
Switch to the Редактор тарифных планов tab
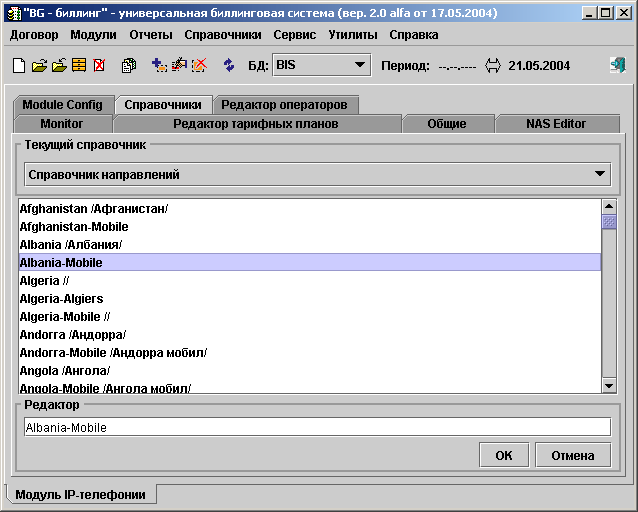tap(256, 124)
